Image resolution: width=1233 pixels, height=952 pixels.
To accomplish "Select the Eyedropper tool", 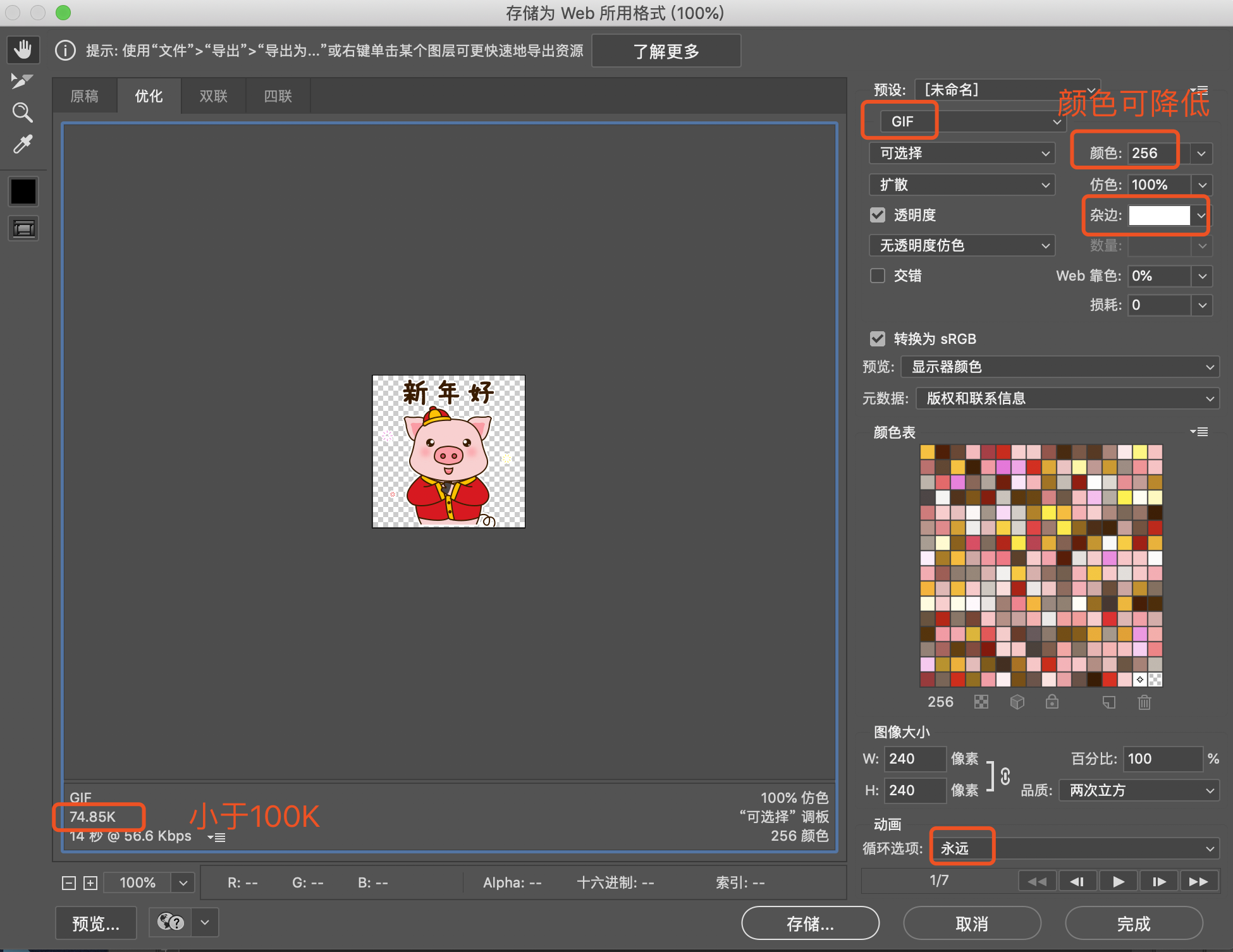I will (22, 145).
